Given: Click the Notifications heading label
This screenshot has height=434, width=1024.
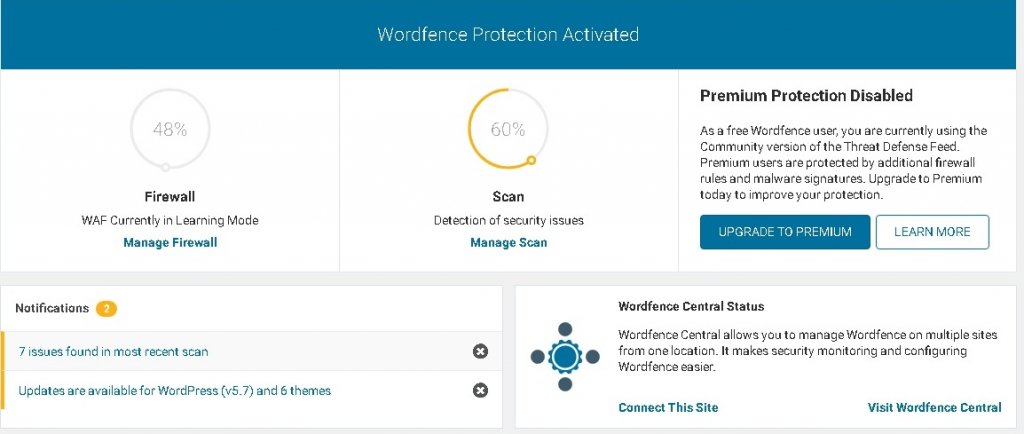Looking at the screenshot, I should click(x=52, y=308).
